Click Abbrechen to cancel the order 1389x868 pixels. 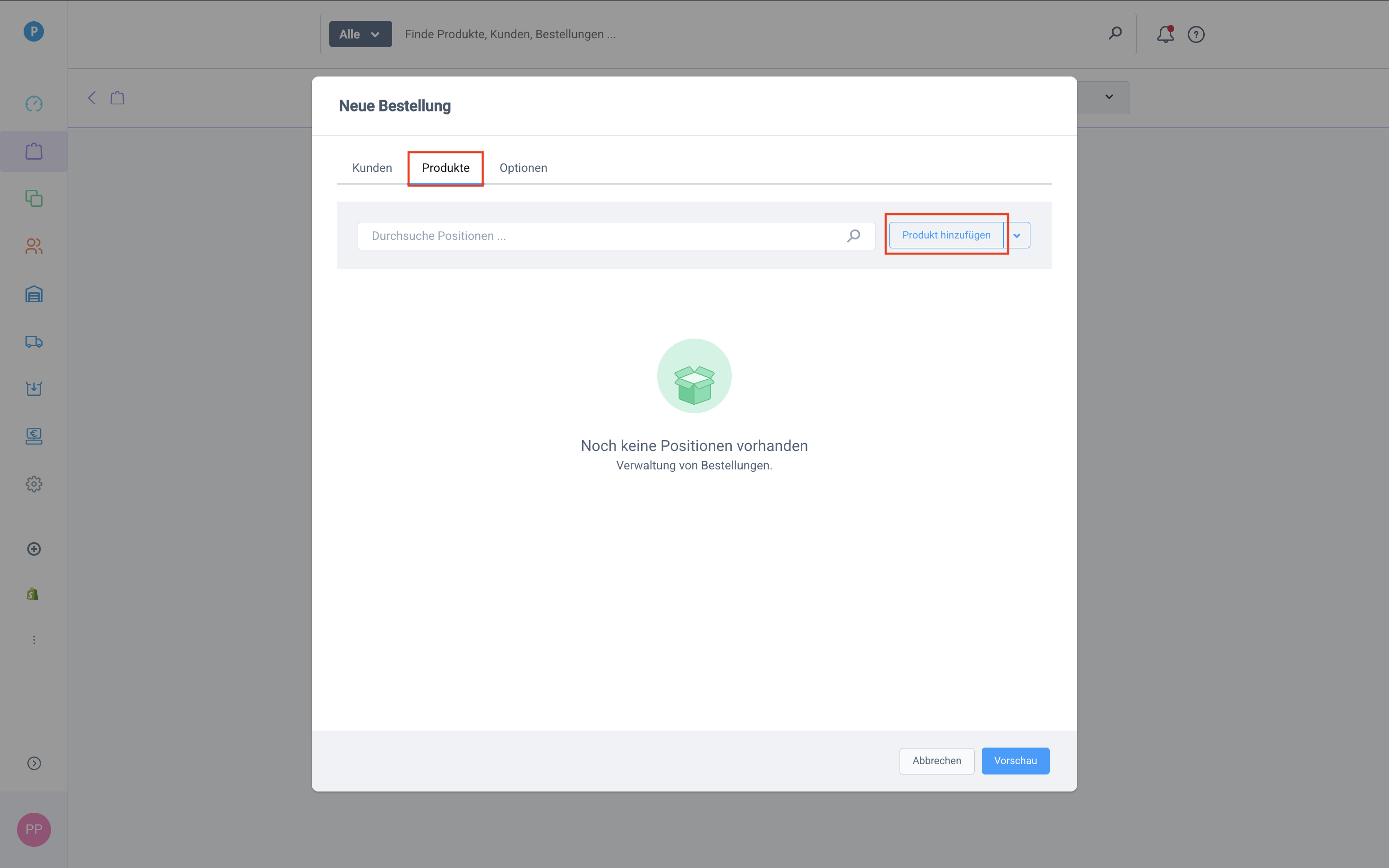coord(936,761)
